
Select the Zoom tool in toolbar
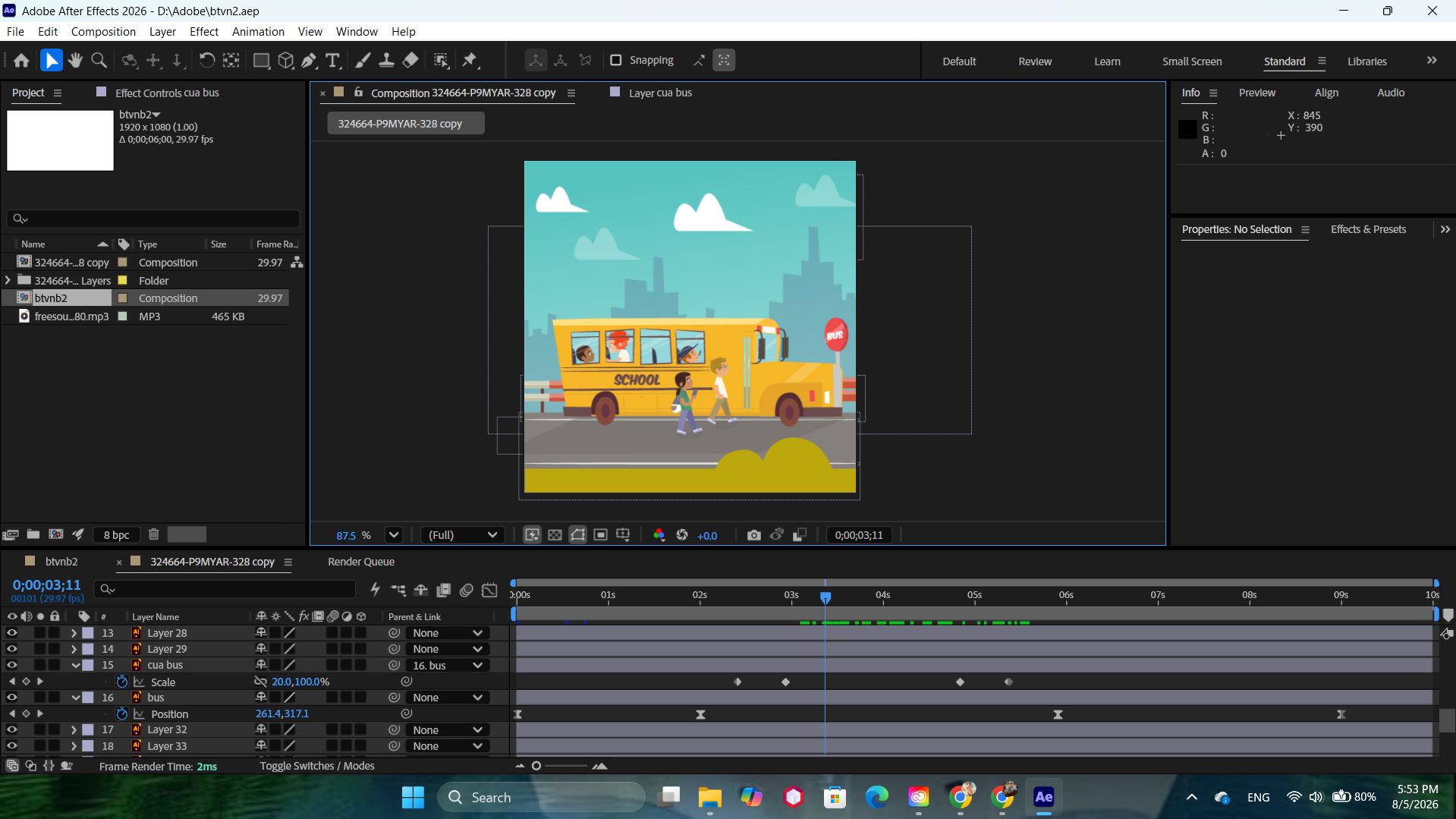[99, 61]
